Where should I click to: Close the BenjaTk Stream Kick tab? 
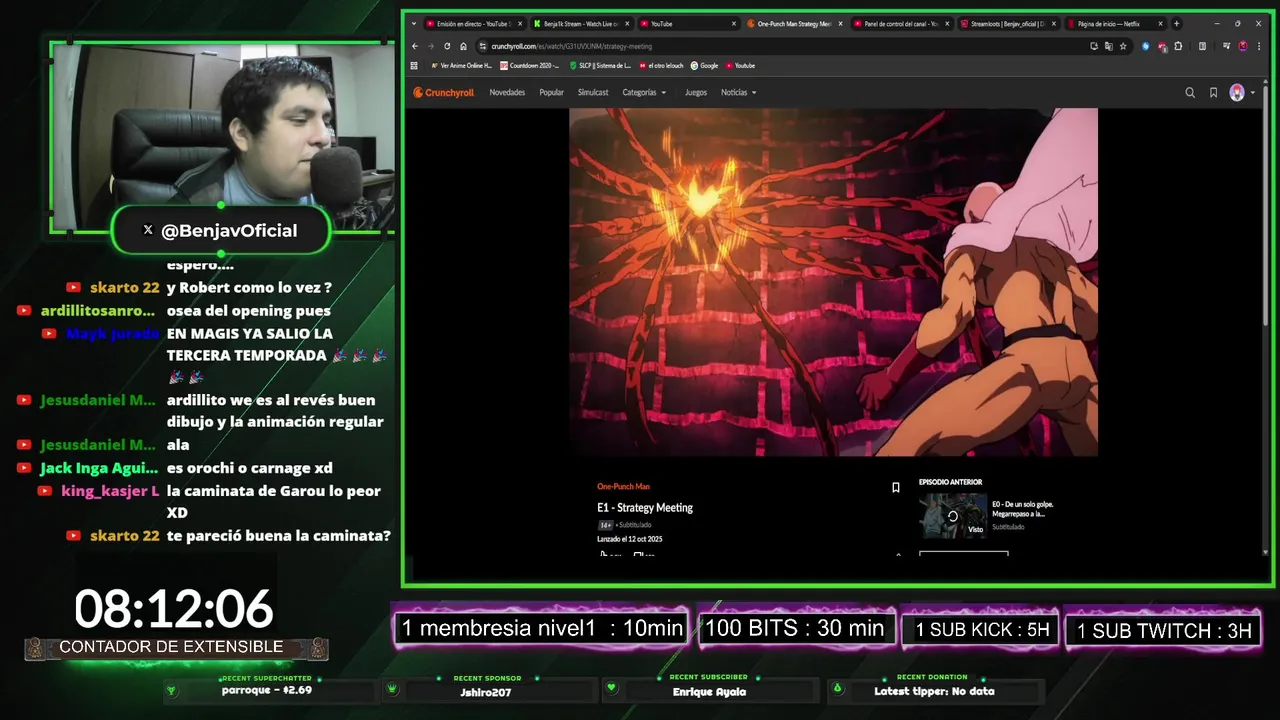click(x=627, y=24)
